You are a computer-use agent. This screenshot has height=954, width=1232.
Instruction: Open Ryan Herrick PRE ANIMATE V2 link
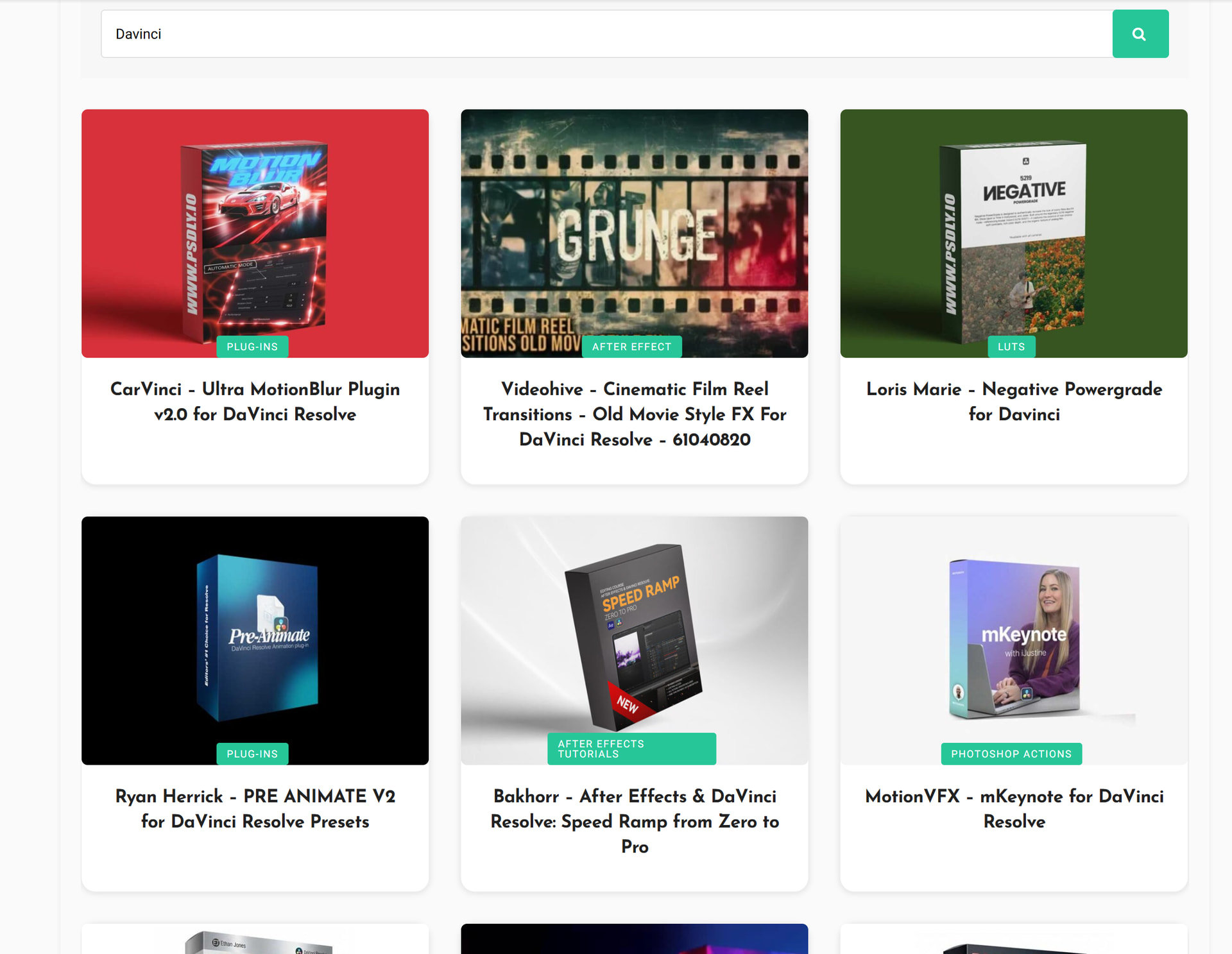point(255,808)
